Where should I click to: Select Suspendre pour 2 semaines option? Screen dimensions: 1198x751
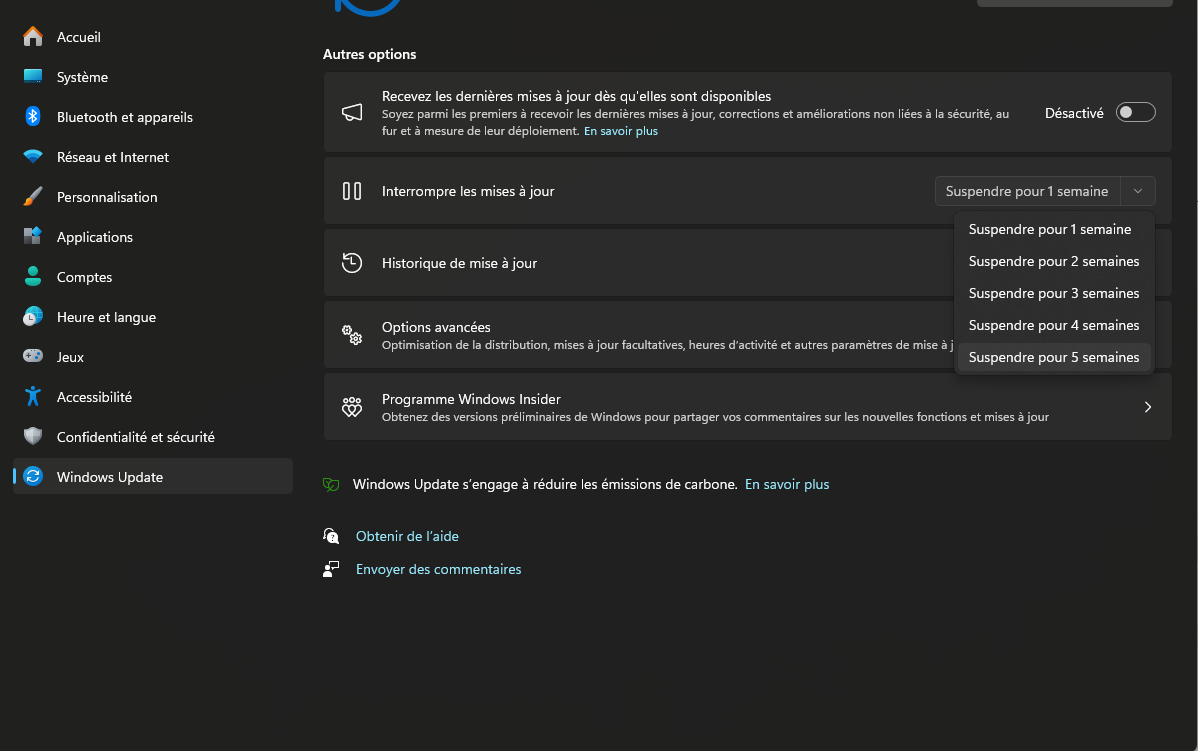pyautogui.click(x=1054, y=261)
